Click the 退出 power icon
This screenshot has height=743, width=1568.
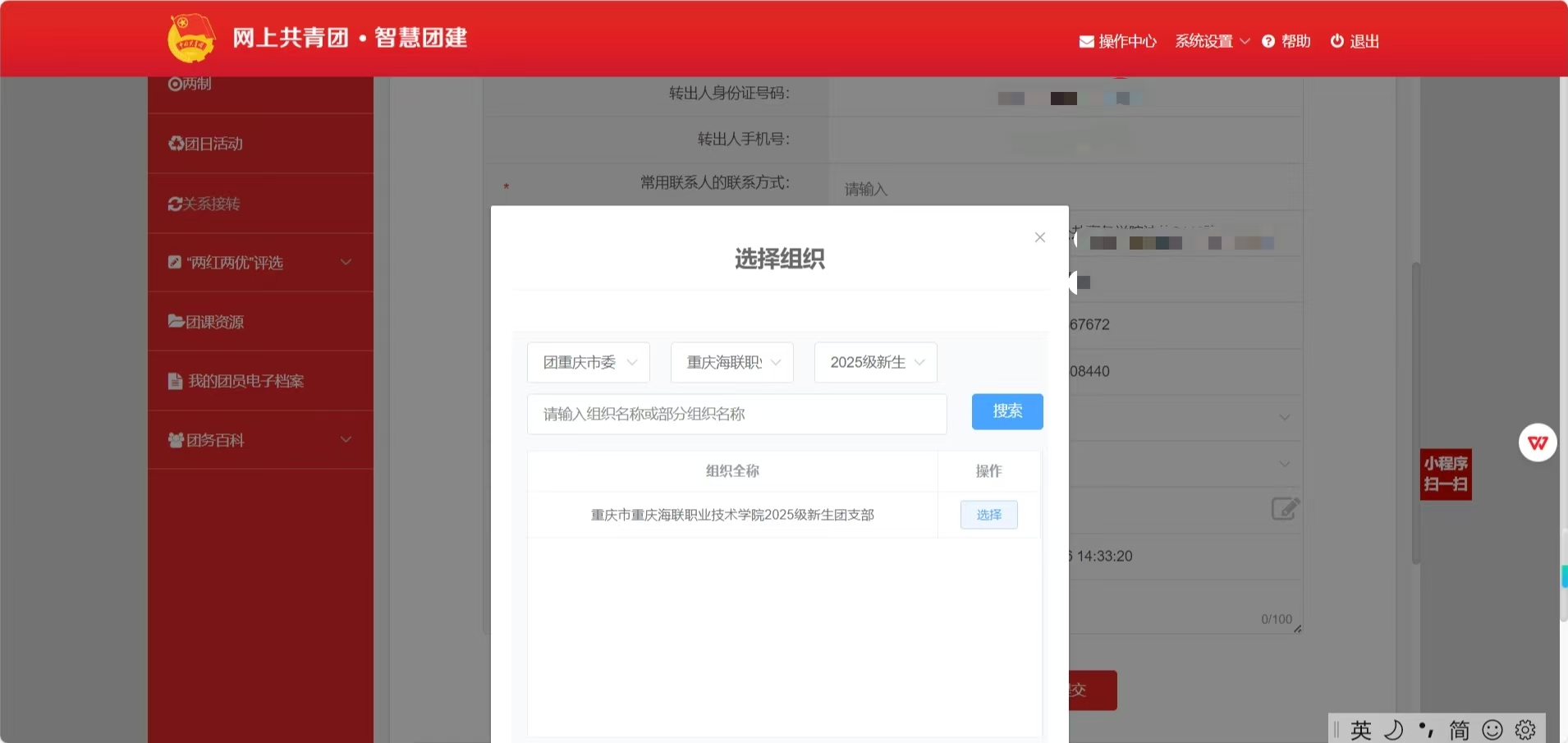1337,41
